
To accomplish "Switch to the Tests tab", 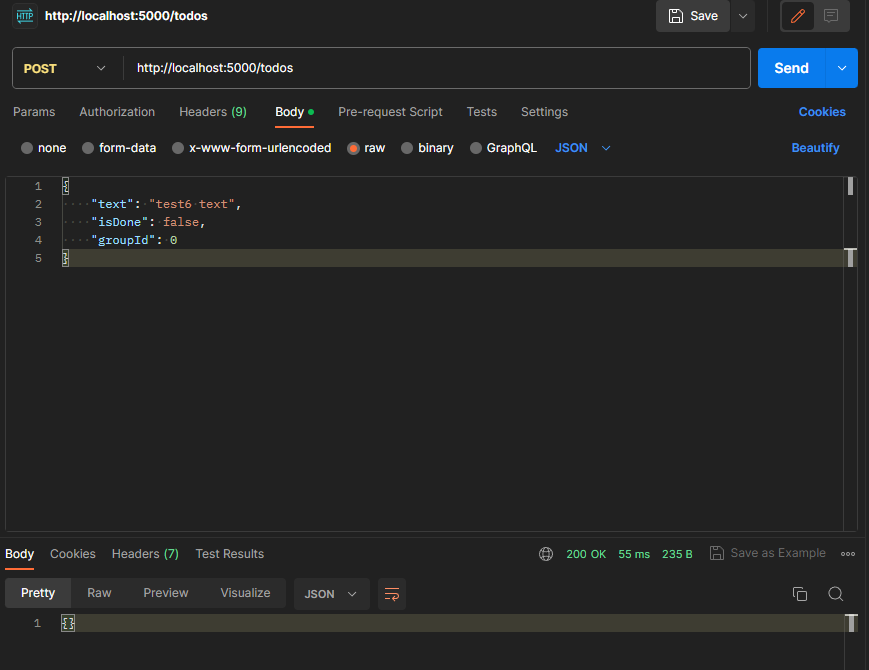I will tap(482, 112).
